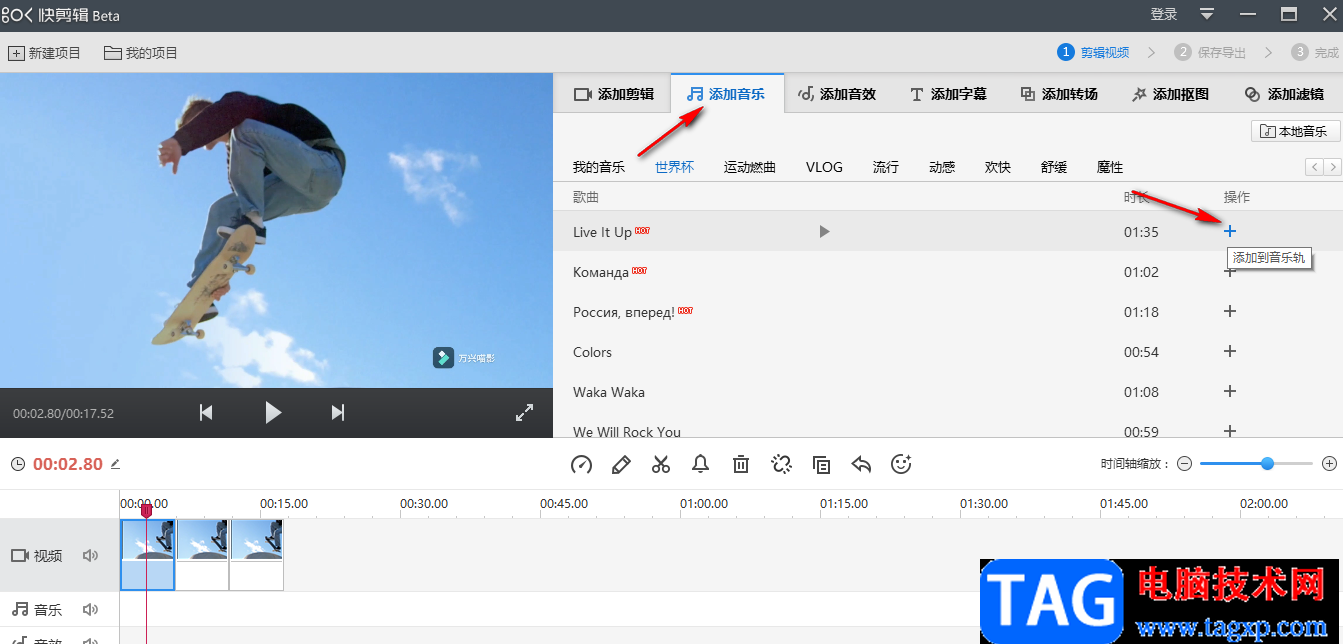The image size is (1343, 644).
Task: Expand preview to fullscreen
Action: [524, 412]
